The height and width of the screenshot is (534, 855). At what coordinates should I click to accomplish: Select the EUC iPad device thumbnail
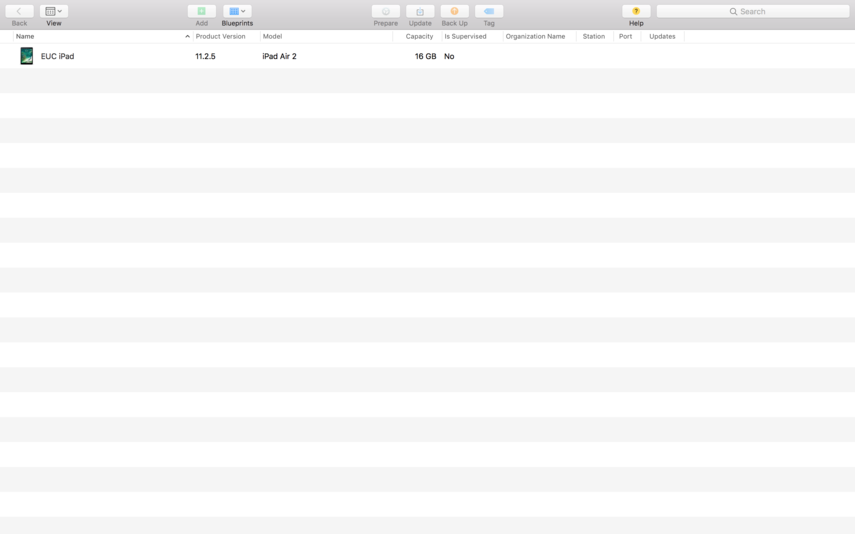[27, 56]
